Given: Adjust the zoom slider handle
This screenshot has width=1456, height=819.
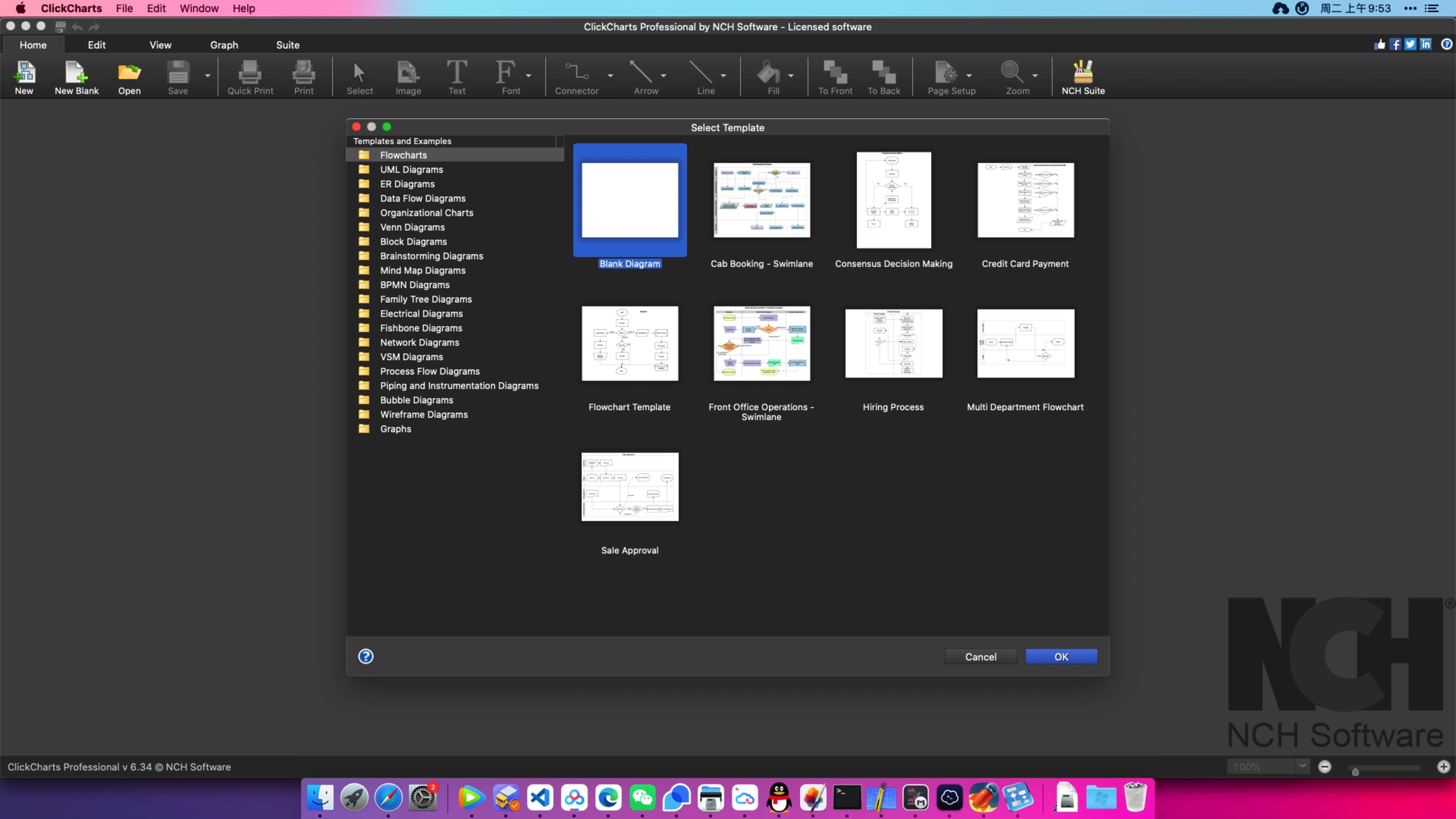Looking at the screenshot, I should click(1356, 771).
